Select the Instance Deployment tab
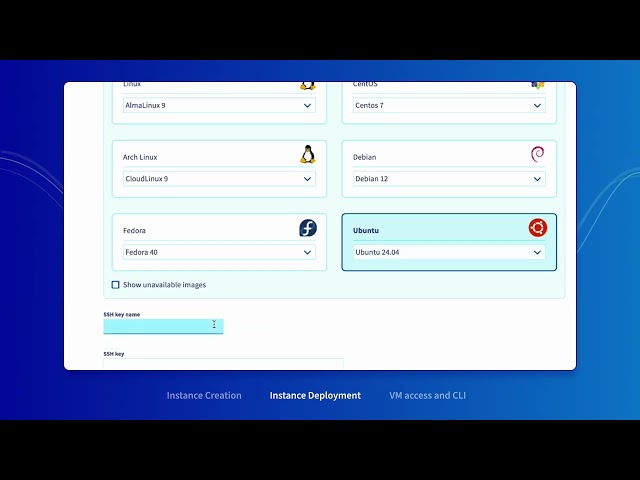640x480 pixels. coord(315,396)
